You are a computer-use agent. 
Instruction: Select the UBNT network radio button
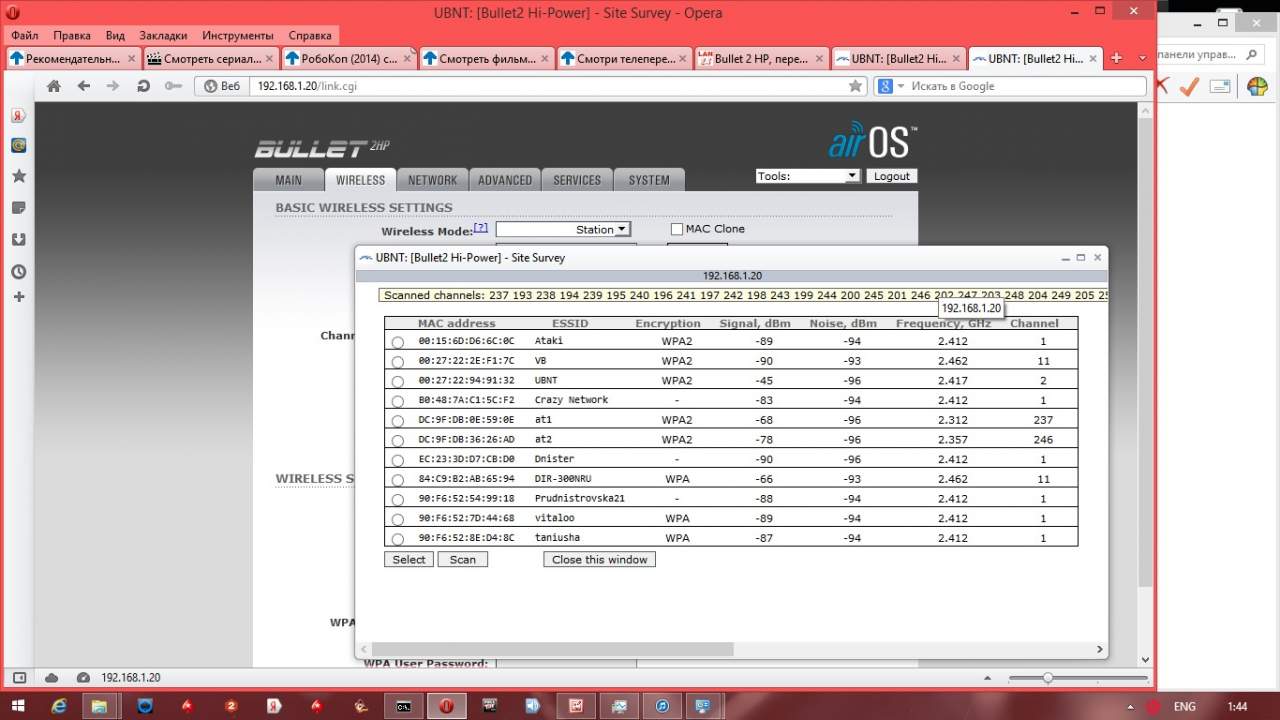(398, 381)
